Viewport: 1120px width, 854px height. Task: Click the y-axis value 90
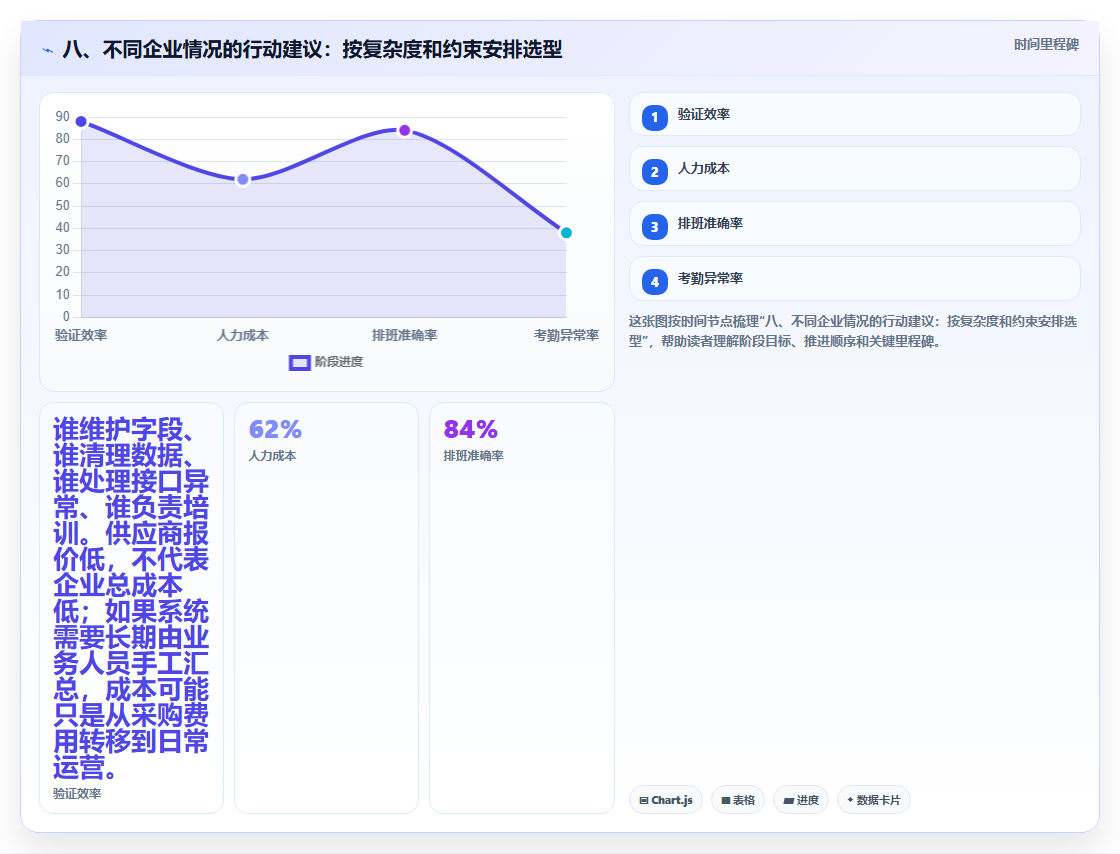[x=63, y=116]
